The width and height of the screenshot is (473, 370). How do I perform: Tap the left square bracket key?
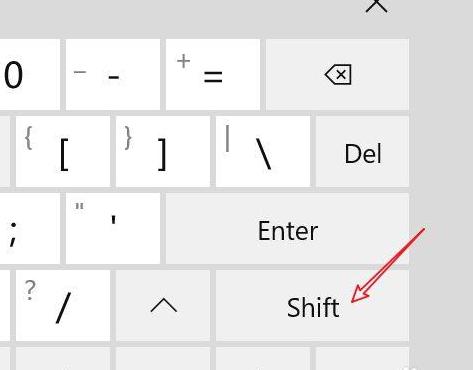point(63,151)
